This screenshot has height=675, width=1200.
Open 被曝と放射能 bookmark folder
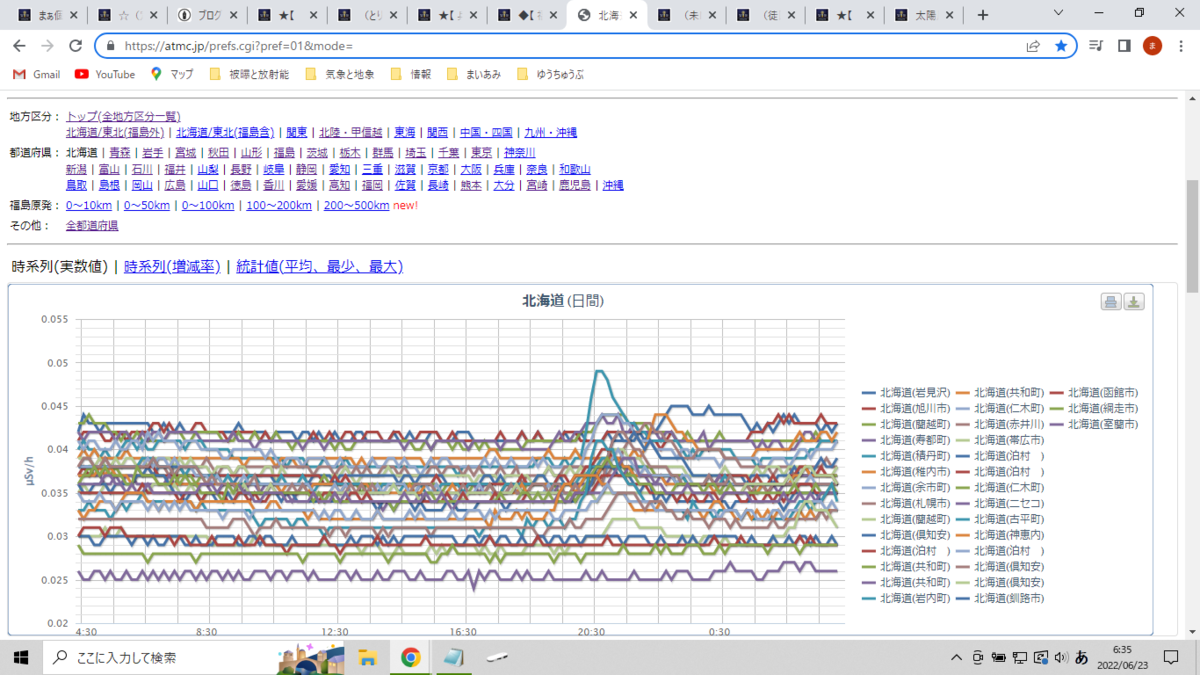[249, 74]
